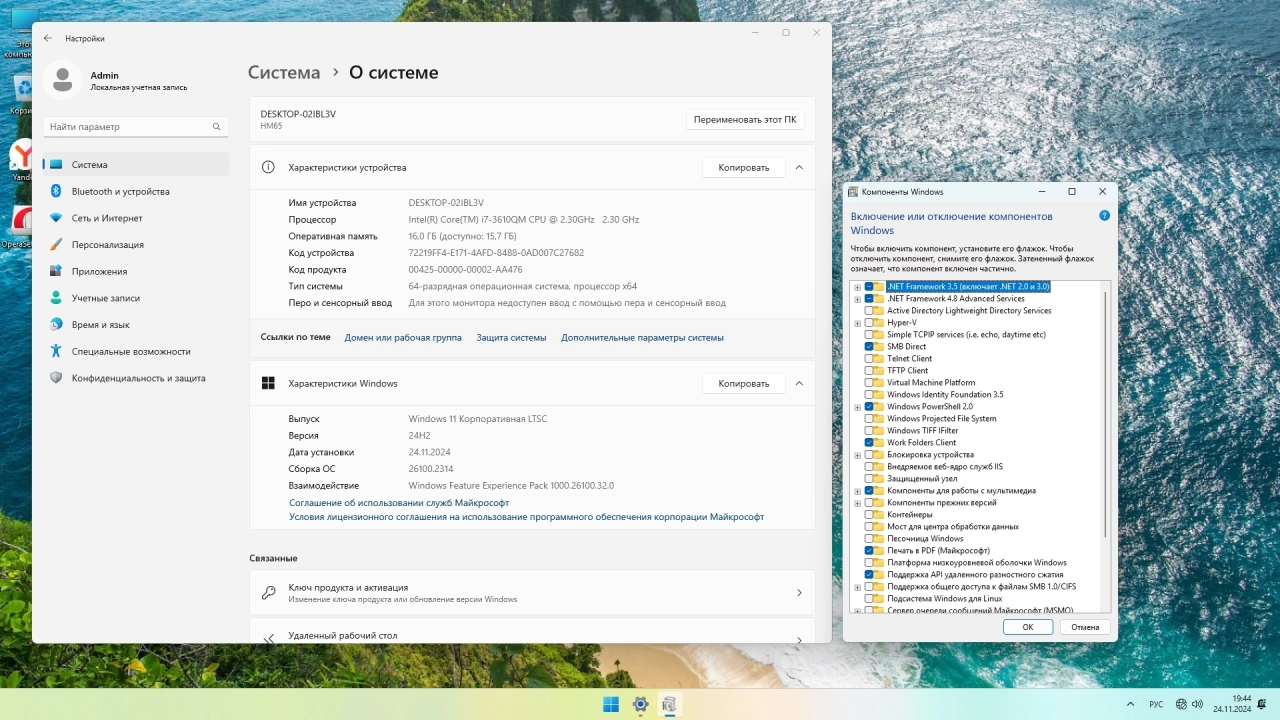The image size is (1280, 720).
Task: Enable the Hyper-V checkbox
Action: 869,323
